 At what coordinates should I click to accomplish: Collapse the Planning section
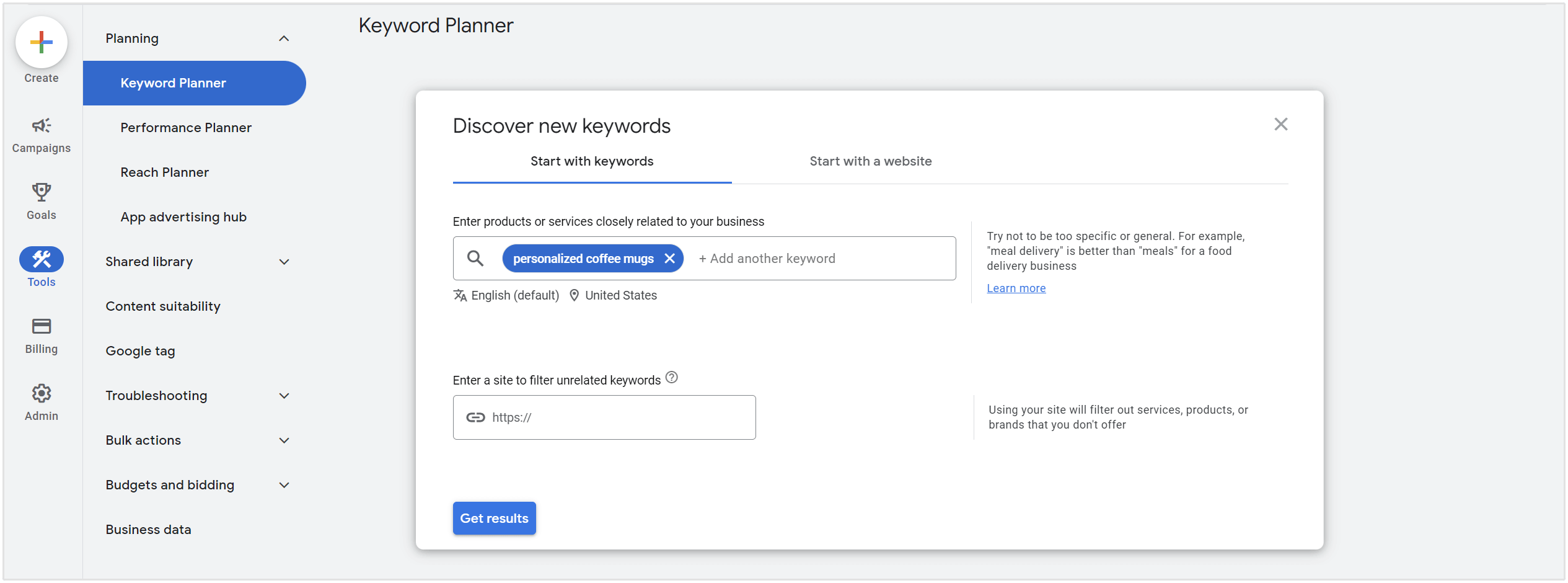[x=284, y=38]
